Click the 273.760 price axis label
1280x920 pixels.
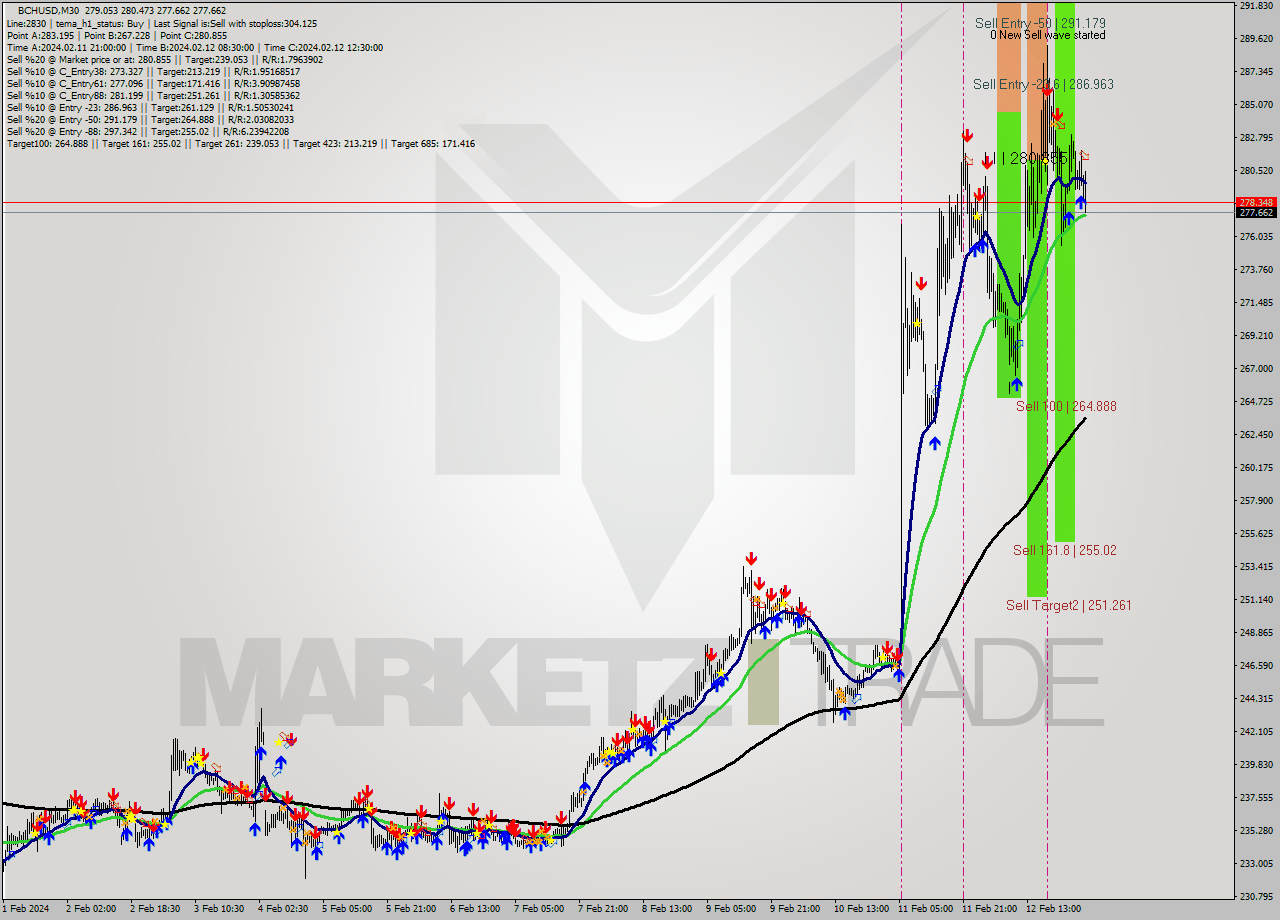pyautogui.click(x=1256, y=269)
